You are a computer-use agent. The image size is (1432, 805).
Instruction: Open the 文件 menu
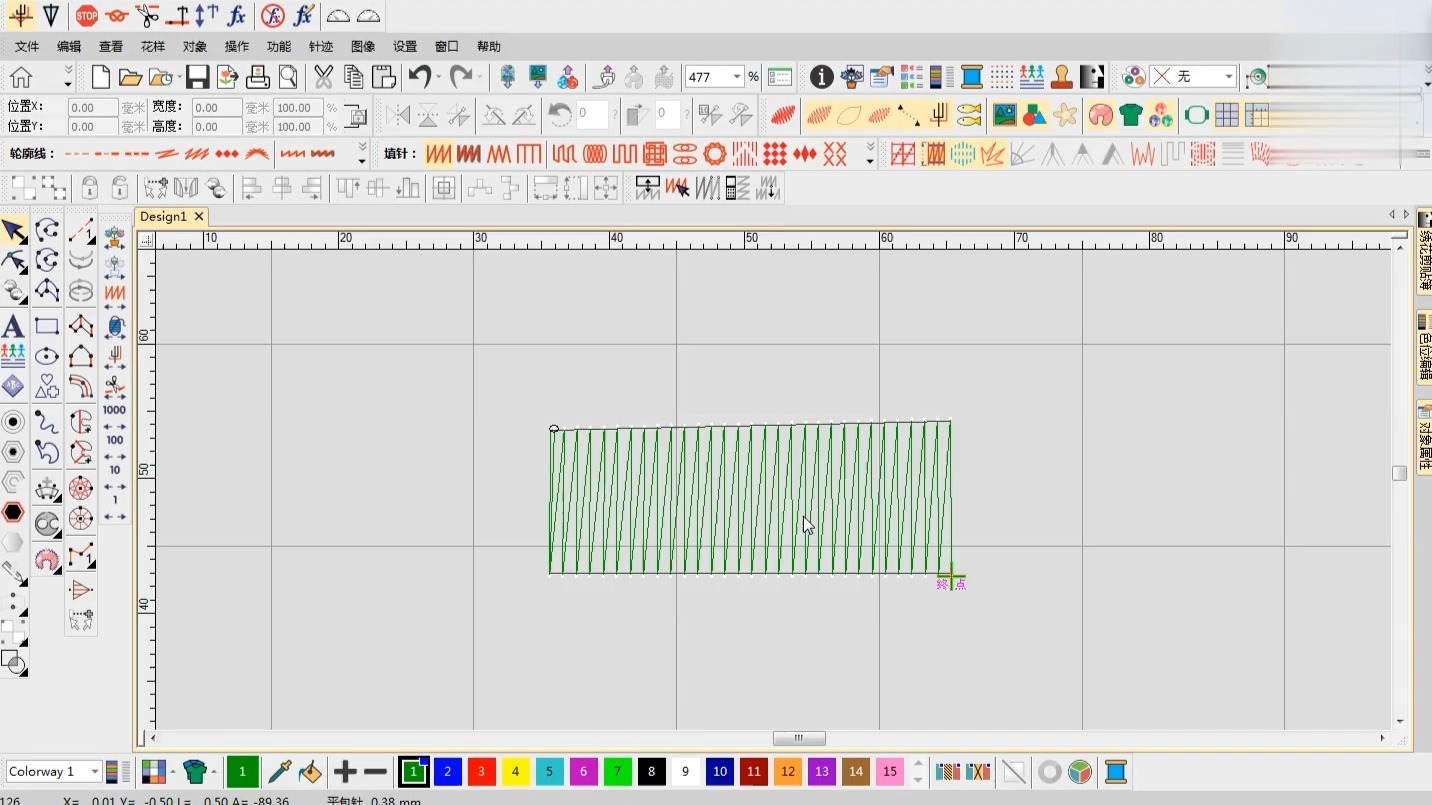pyautogui.click(x=27, y=47)
